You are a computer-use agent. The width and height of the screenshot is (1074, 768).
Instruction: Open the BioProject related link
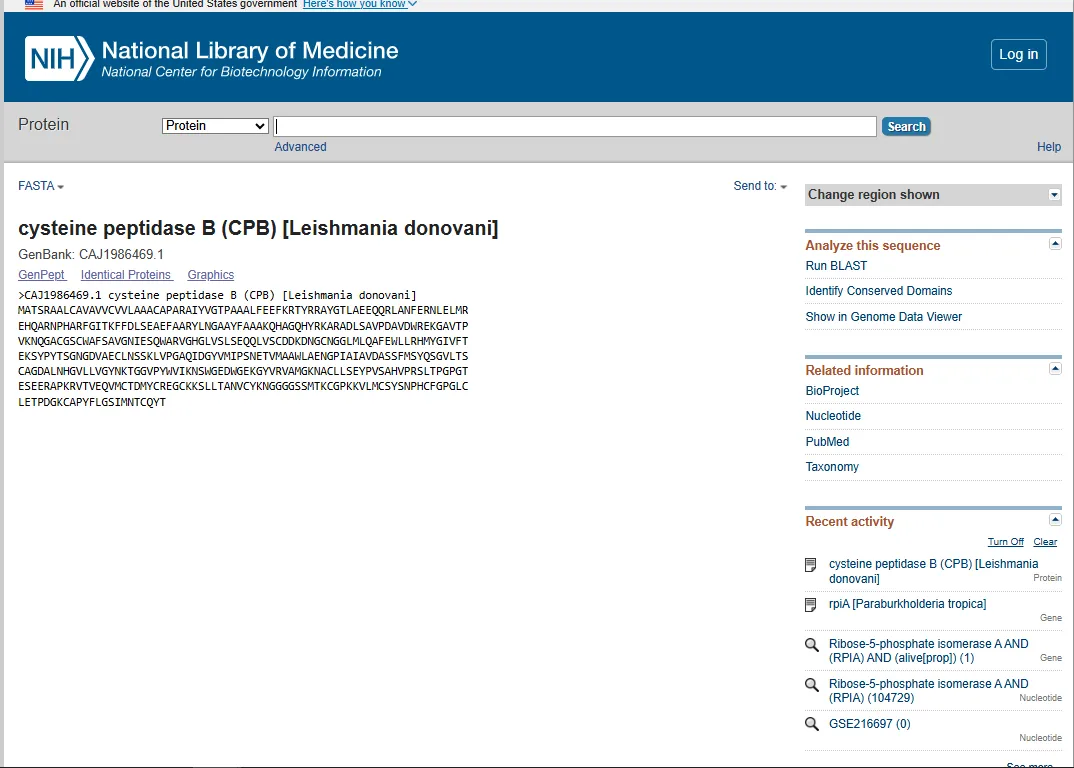[x=832, y=391]
